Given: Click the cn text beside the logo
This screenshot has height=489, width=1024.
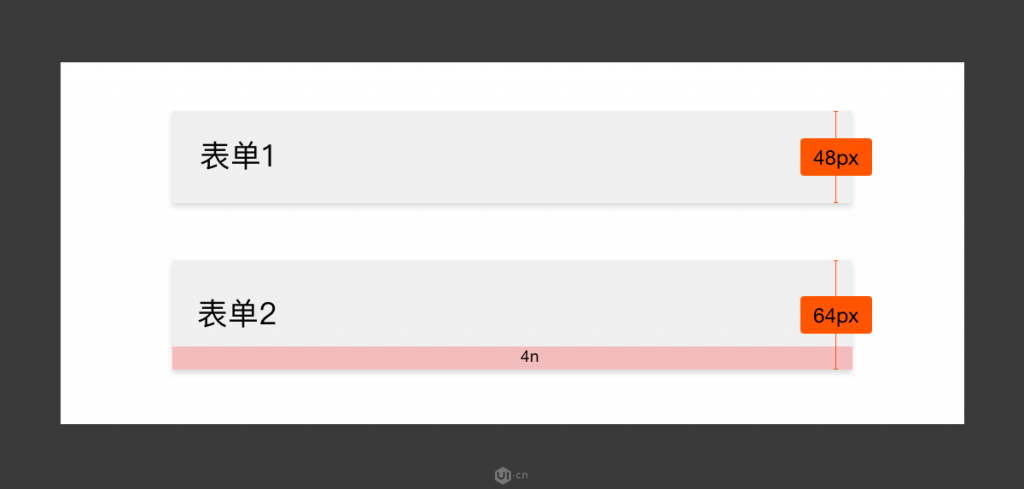Looking at the screenshot, I should pos(521,475).
